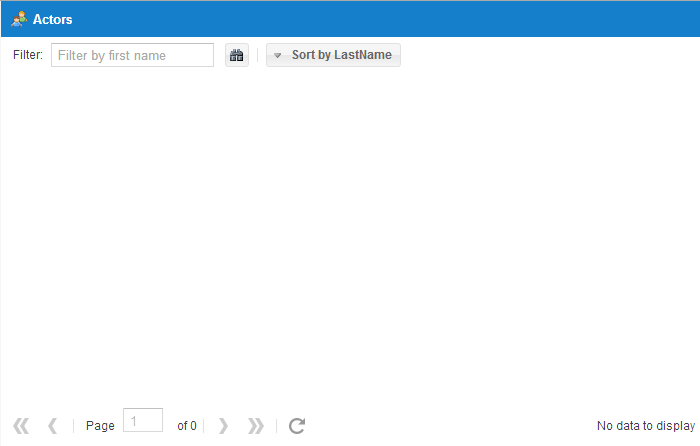Click empty space in blue header bar
The image size is (700, 446).
tap(384, 19)
